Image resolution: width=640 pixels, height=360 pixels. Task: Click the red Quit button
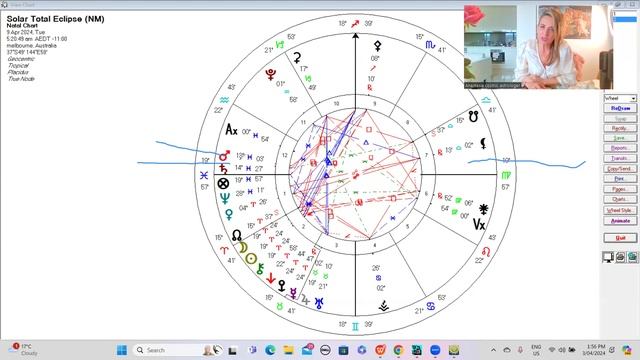pyautogui.click(x=620, y=238)
